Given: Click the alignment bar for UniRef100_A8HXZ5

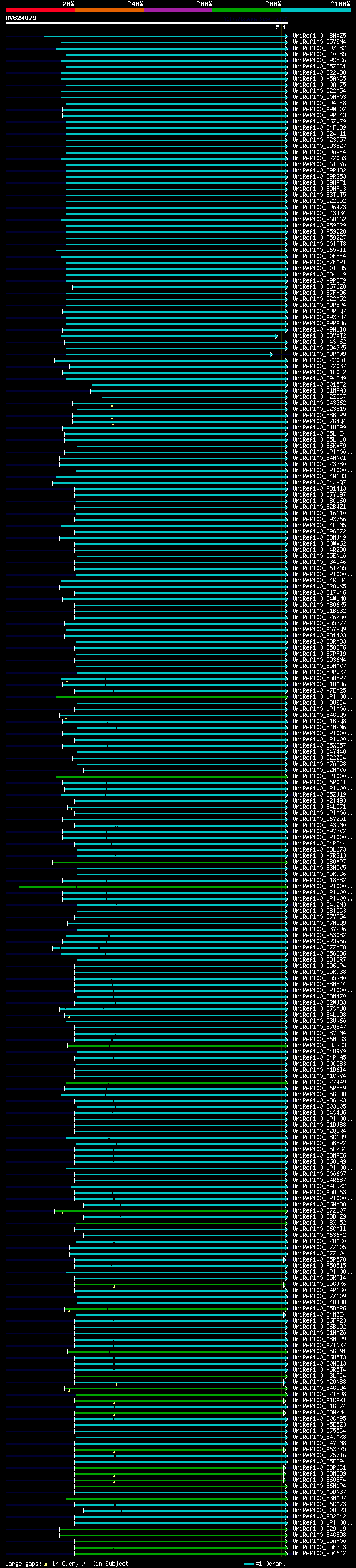Looking at the screenshot, I should (x=166, y=36).
